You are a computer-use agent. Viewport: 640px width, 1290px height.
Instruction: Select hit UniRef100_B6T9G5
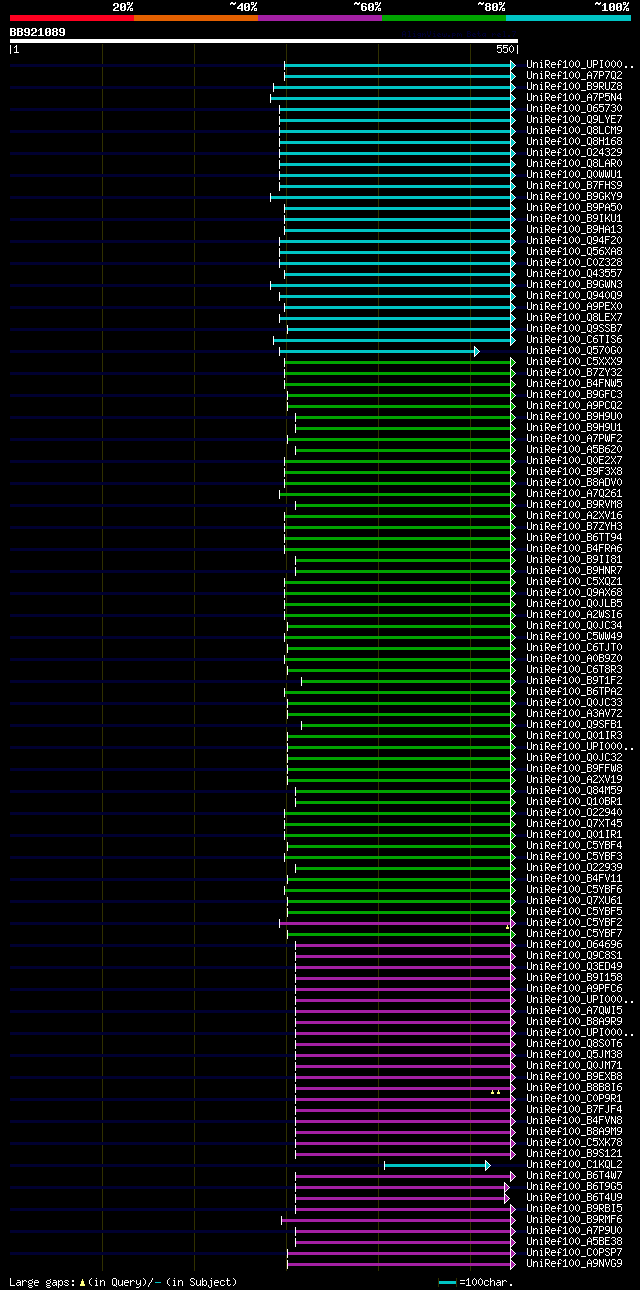coord(574,1186)
